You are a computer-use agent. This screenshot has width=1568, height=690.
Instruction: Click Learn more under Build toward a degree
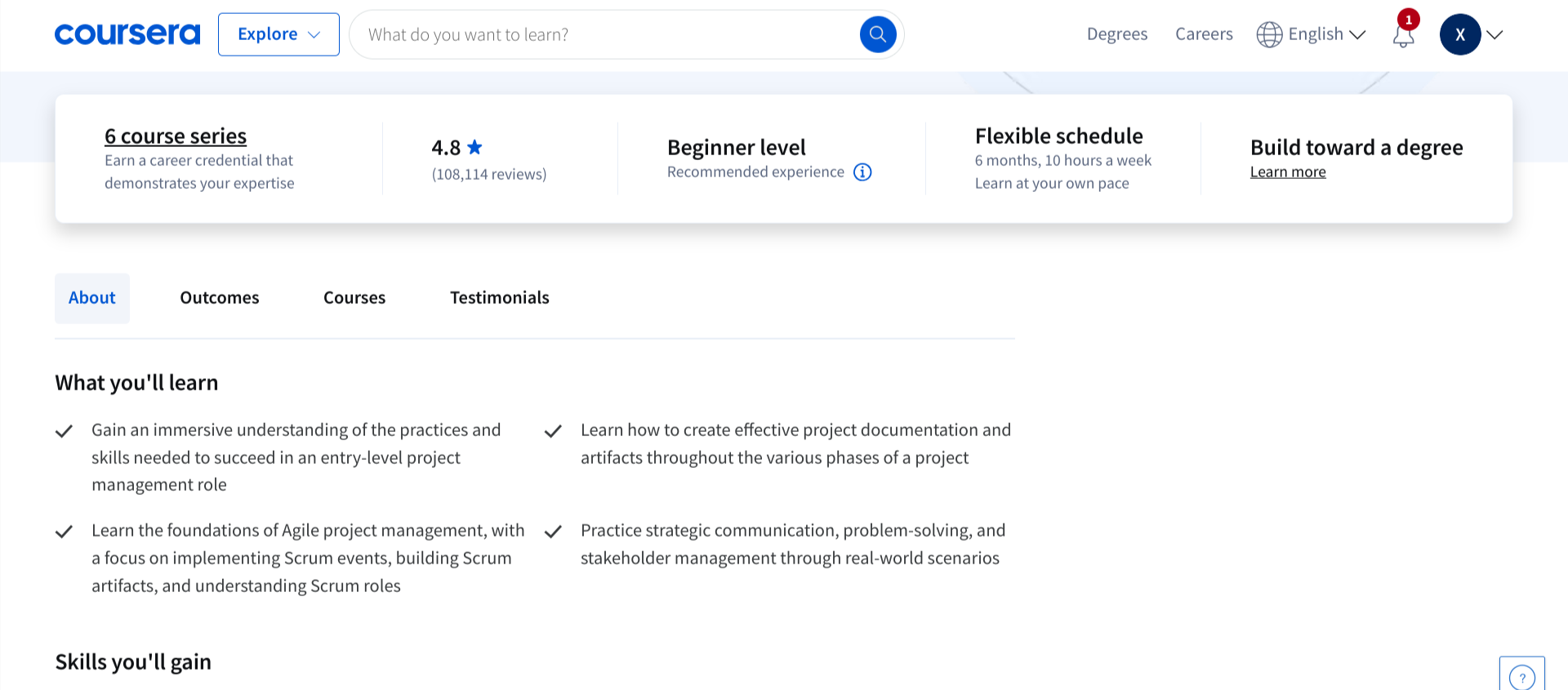[x=1287, y=172]
